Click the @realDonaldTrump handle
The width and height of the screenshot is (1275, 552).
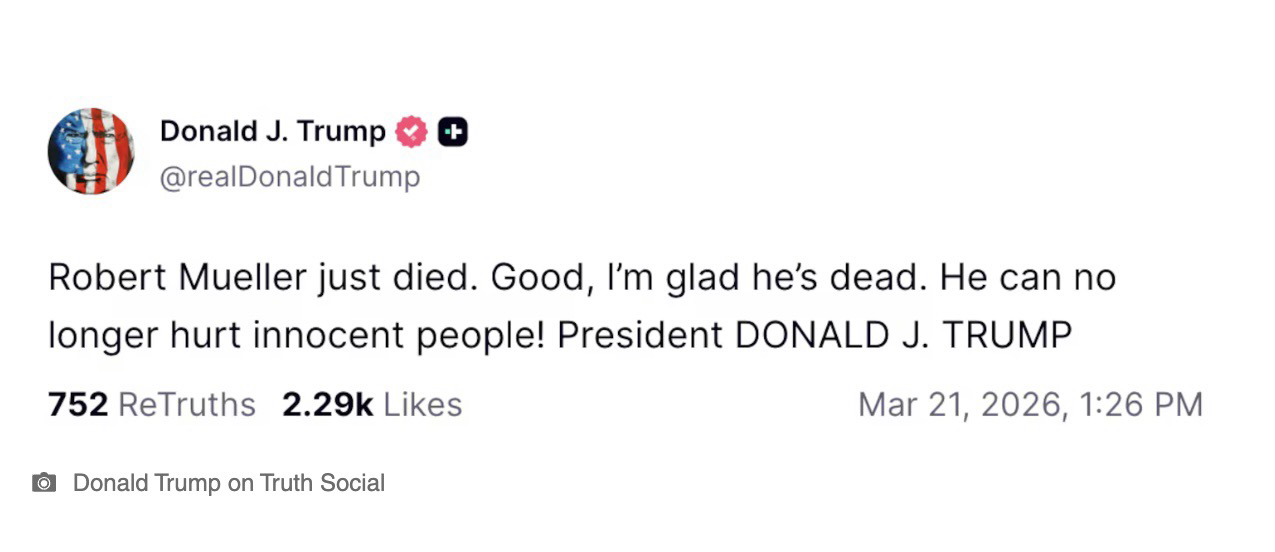[289, 177]
